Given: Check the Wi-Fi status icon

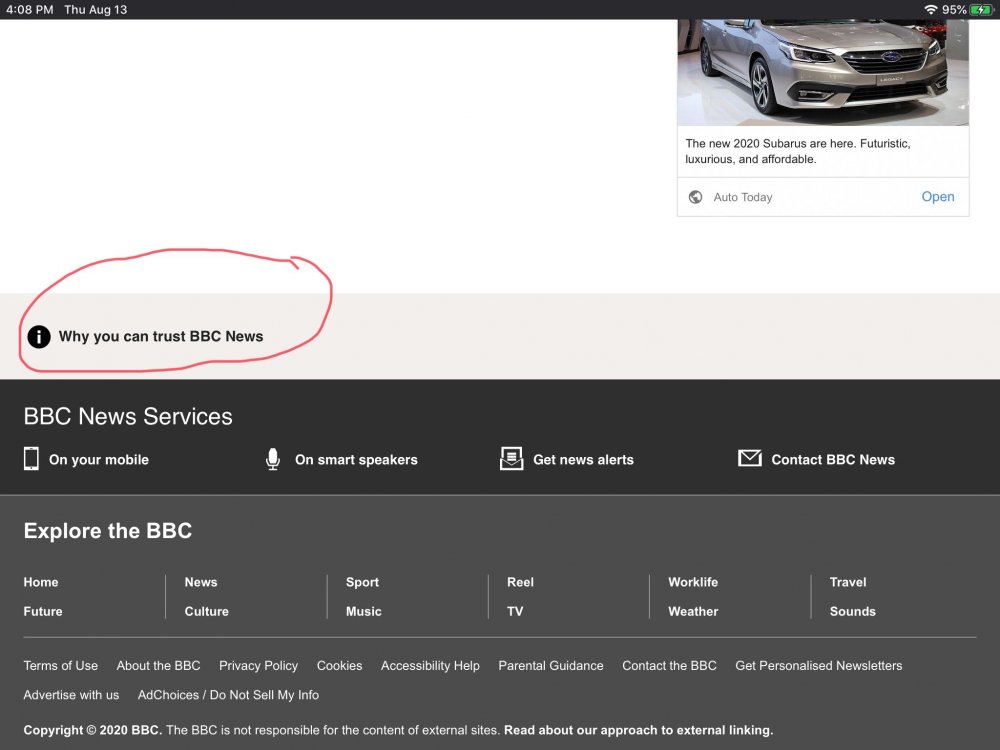Looking at the screenshot, I should (x=930, y=10).
